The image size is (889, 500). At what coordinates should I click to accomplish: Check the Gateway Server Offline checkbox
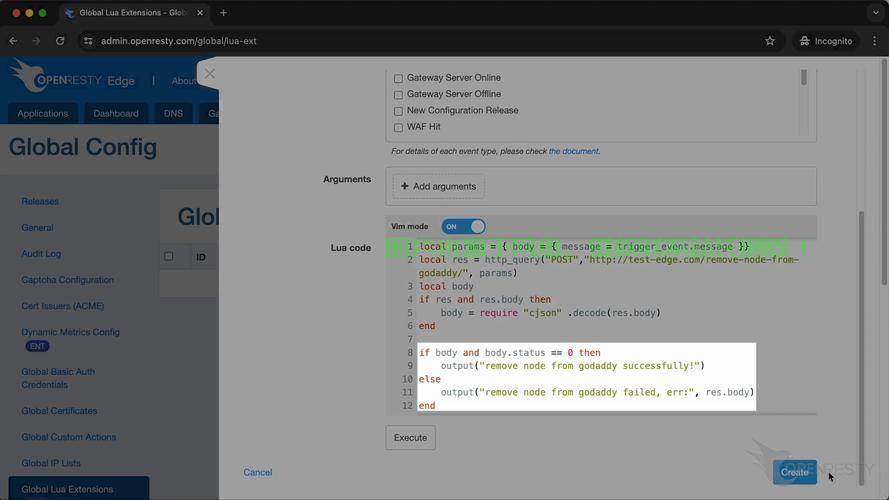coord(398,95)
